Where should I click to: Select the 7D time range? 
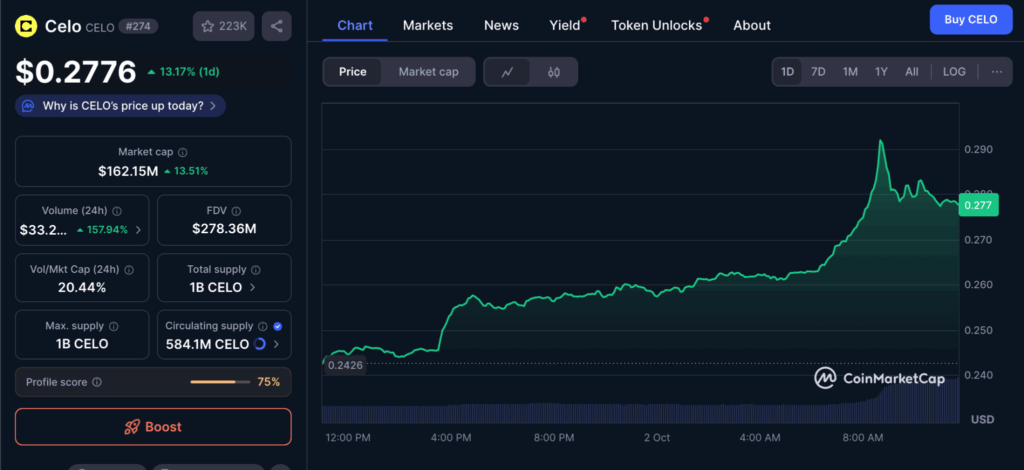point(818,72)
